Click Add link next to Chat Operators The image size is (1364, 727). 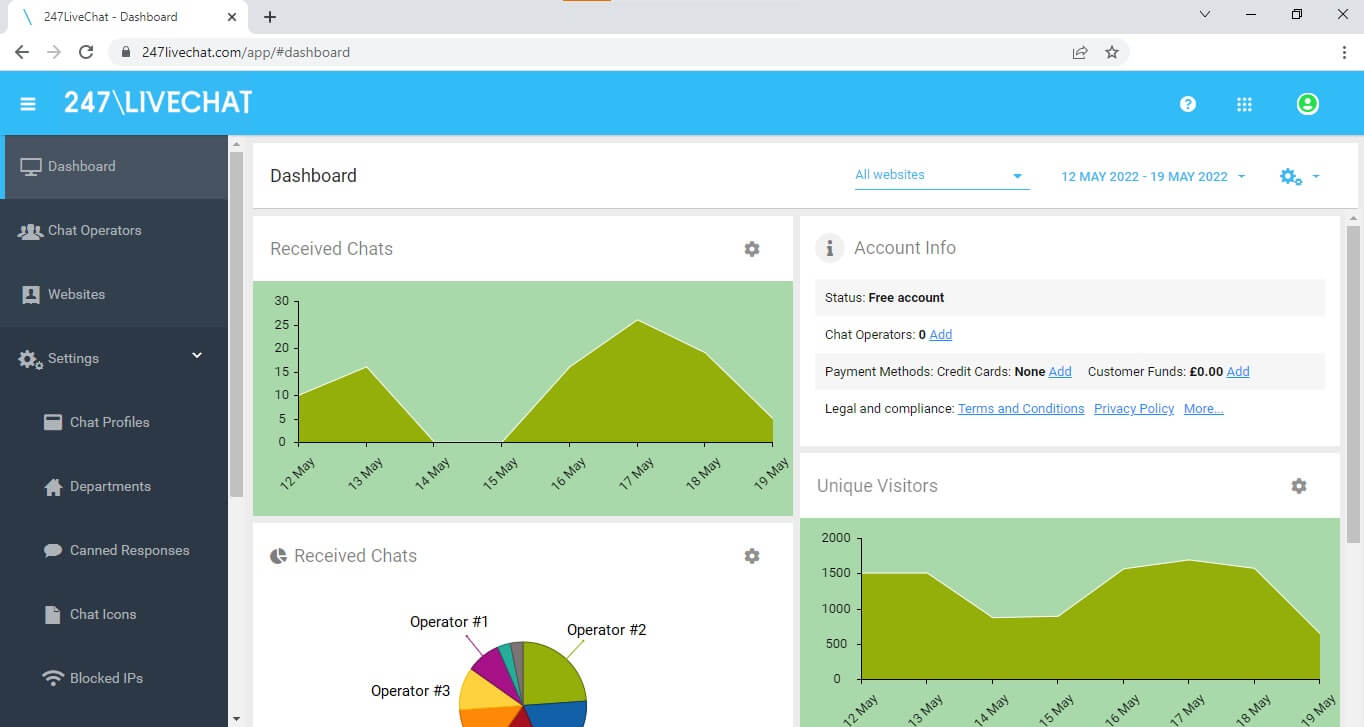pos(940,335)
